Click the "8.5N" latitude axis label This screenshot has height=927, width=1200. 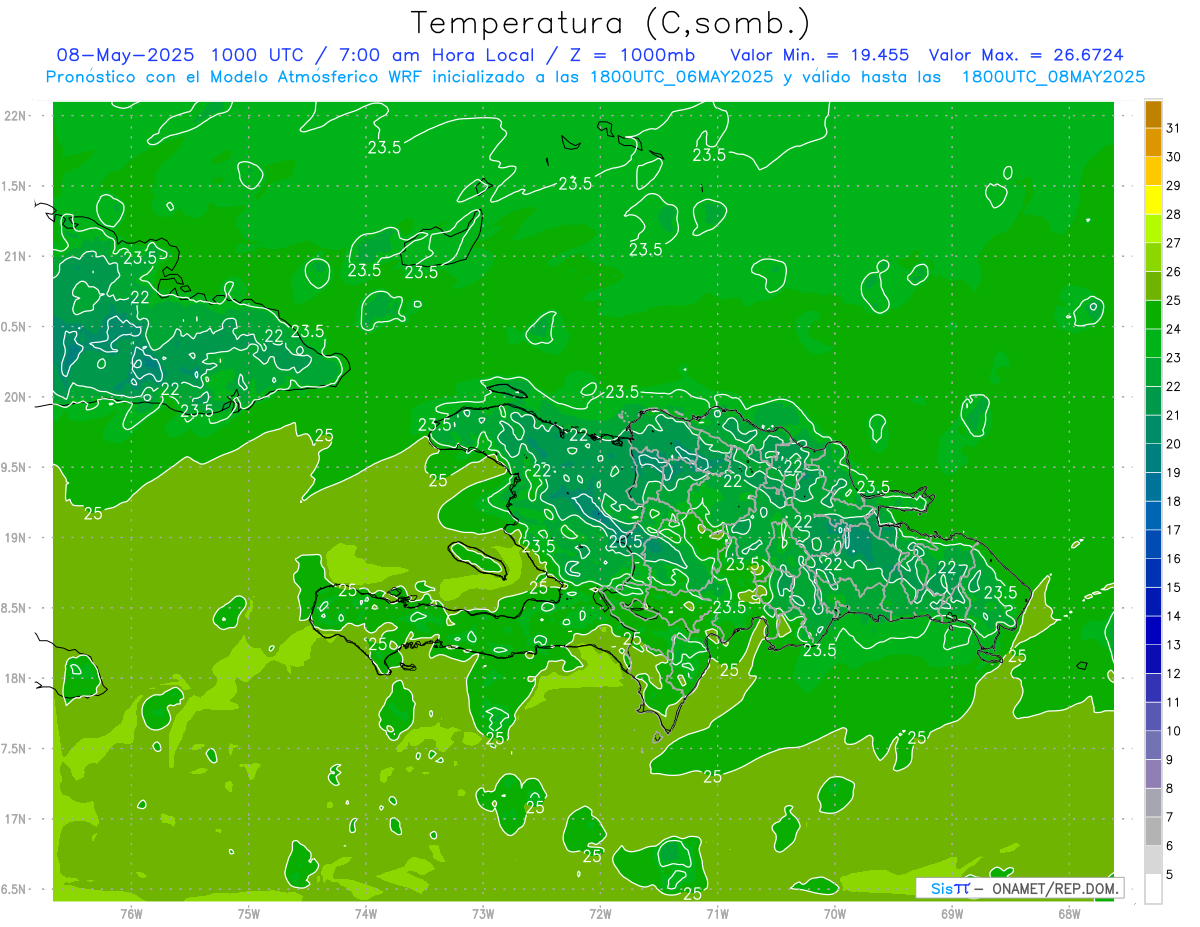tap(14, 608)
